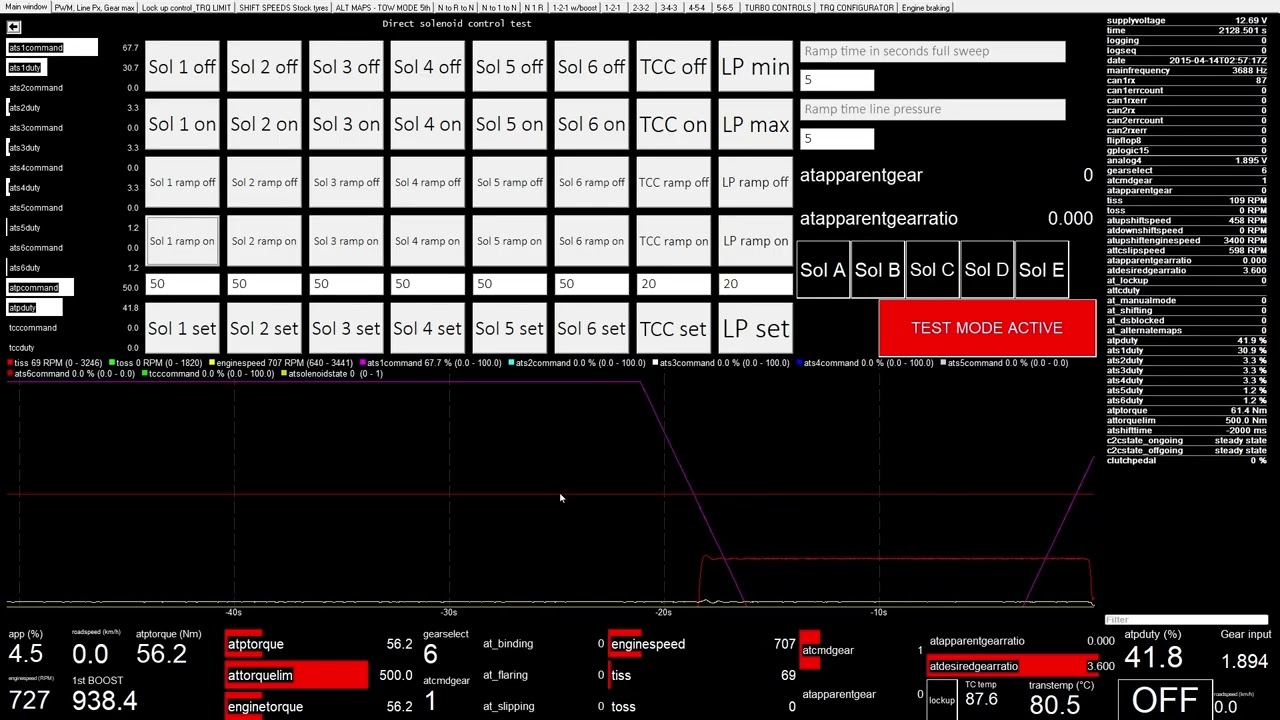Screen dimensions: 1280x720
Task: Set line pressure to minimum with LP min
Action: pyautogui.click(x=755, y=67)
